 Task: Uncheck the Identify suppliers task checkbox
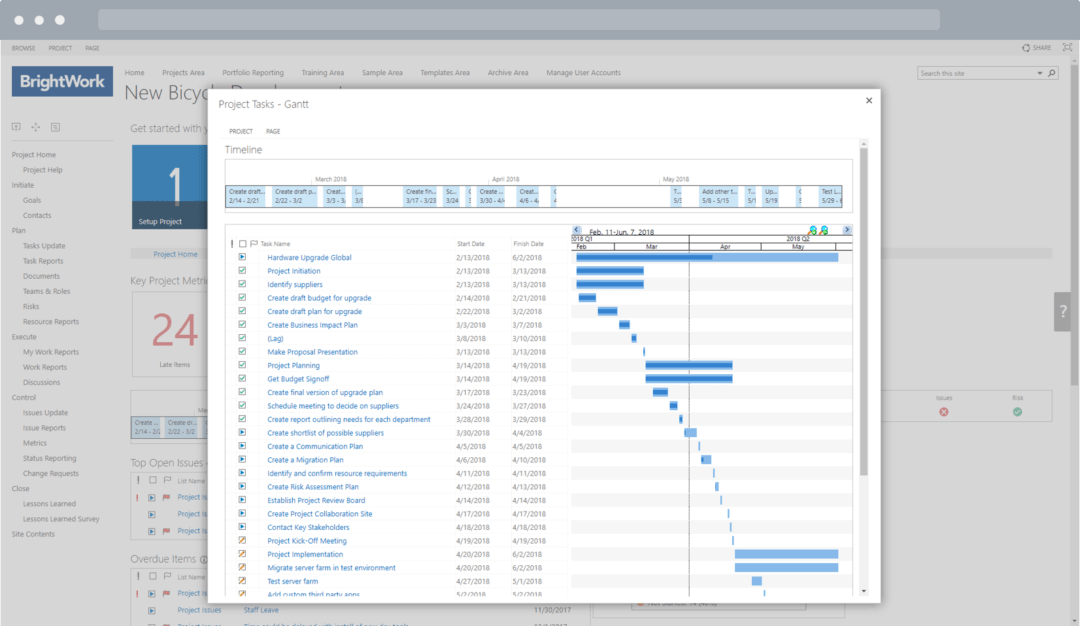(242, 283)
